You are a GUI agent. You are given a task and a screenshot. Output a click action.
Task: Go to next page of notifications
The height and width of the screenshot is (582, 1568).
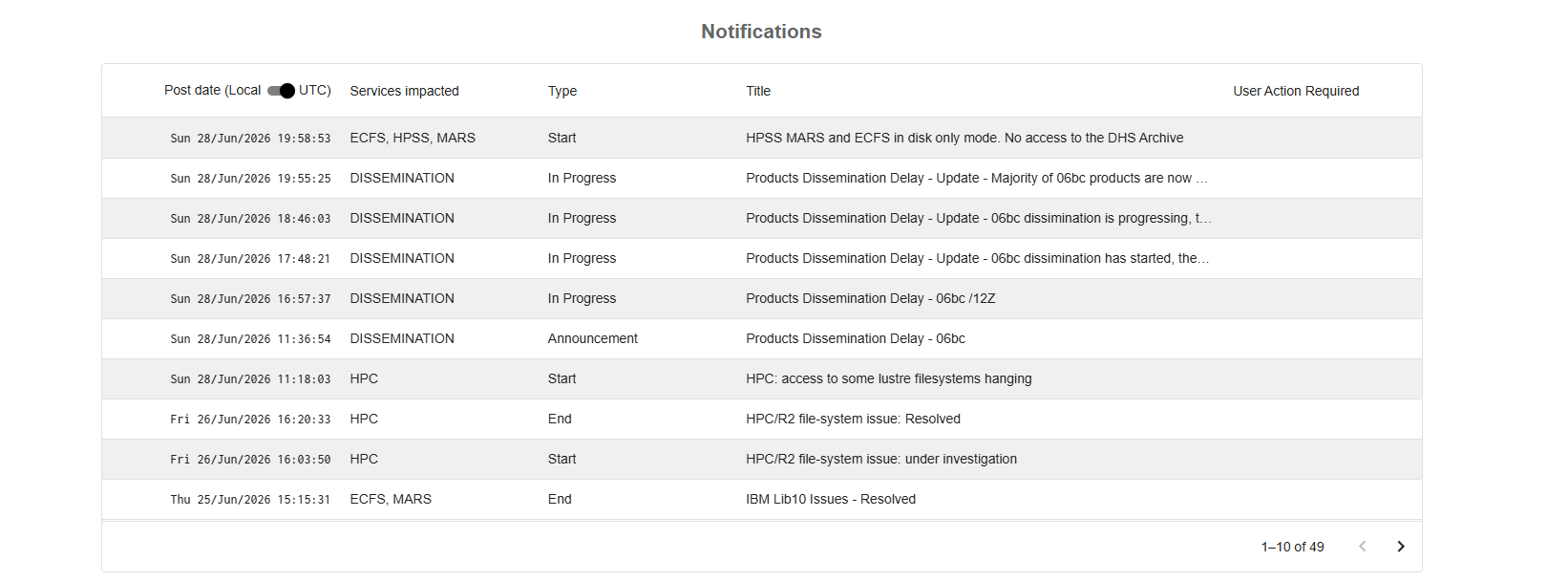(x=1401, y=547)
